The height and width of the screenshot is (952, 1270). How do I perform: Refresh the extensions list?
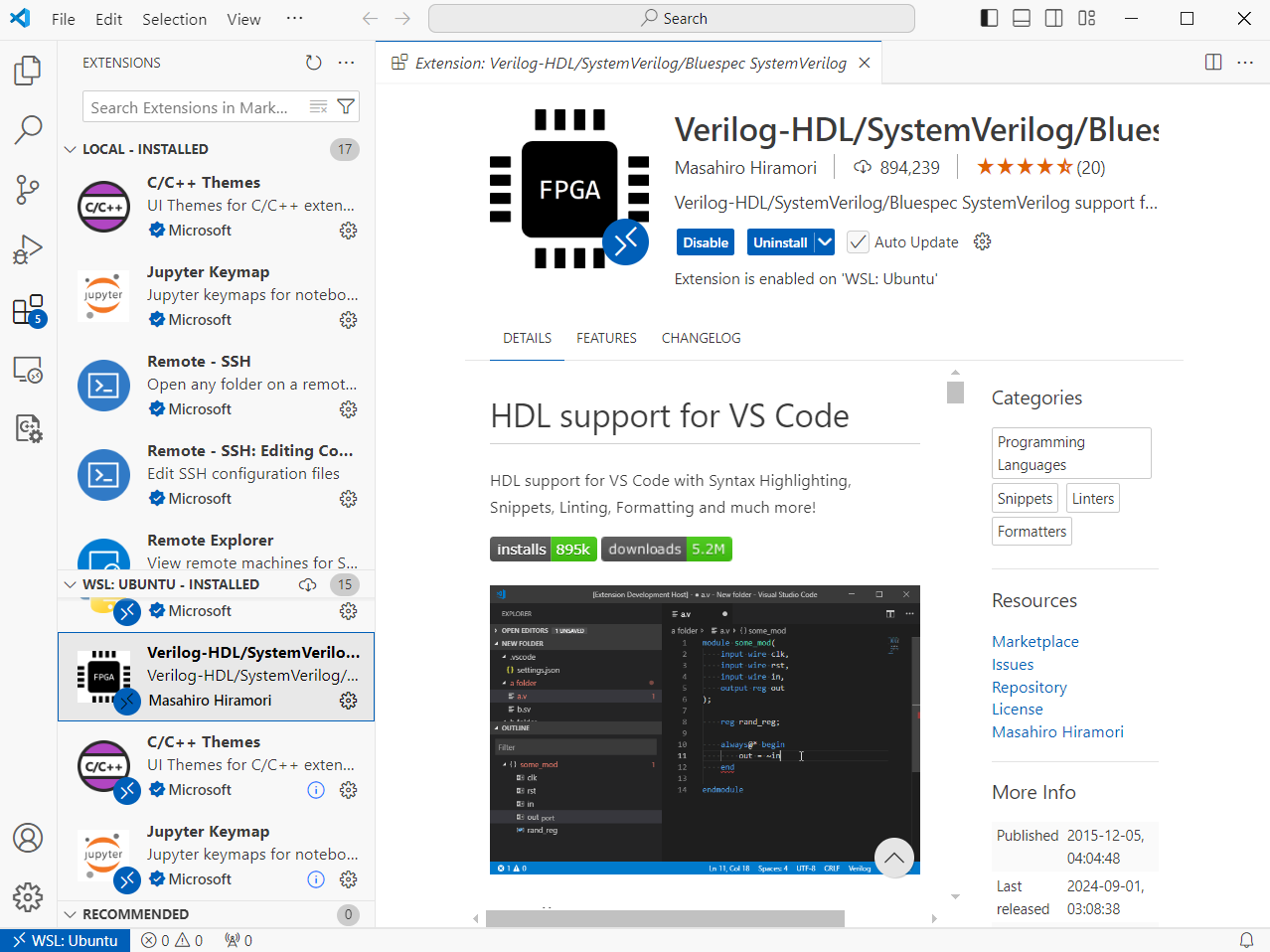point(314,63)
